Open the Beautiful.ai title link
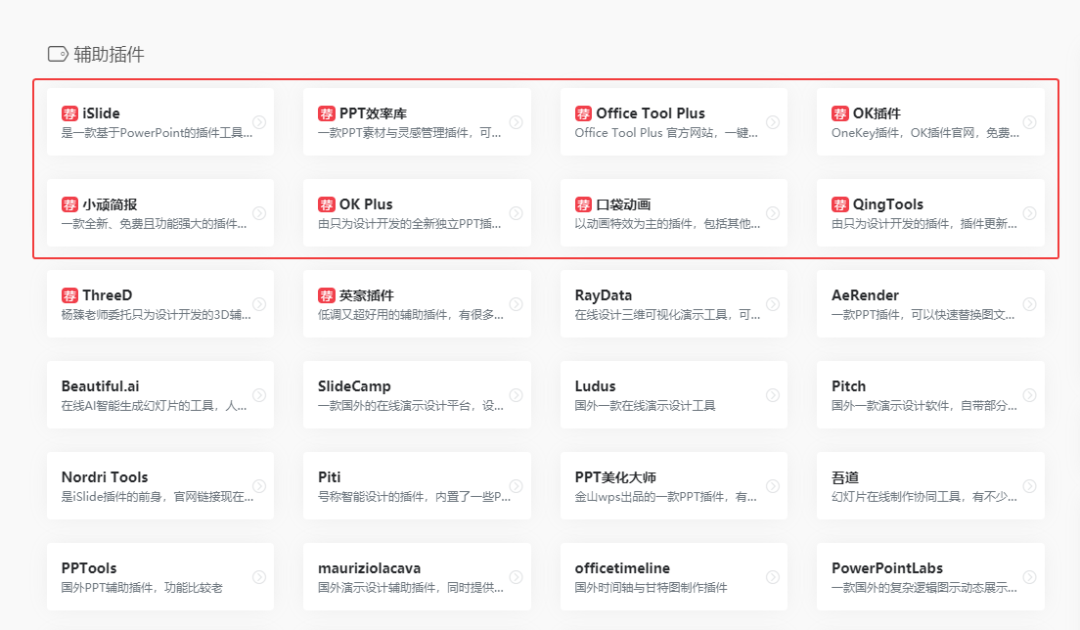This screenshot has height=630, width=1080. pyautogui.click(x=101, y=386)
